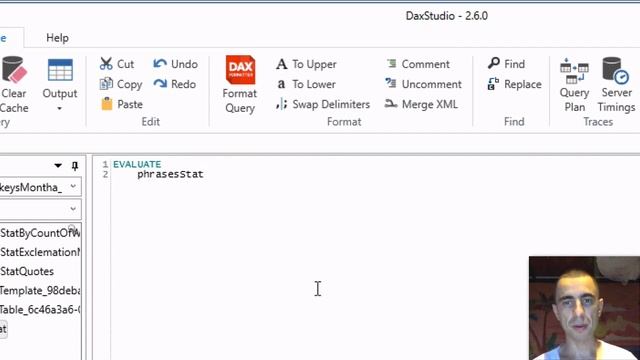The width and height of the screenshot is (640, 360).
Task: Click the To Upper icon
Action: (x=282, y=64)
